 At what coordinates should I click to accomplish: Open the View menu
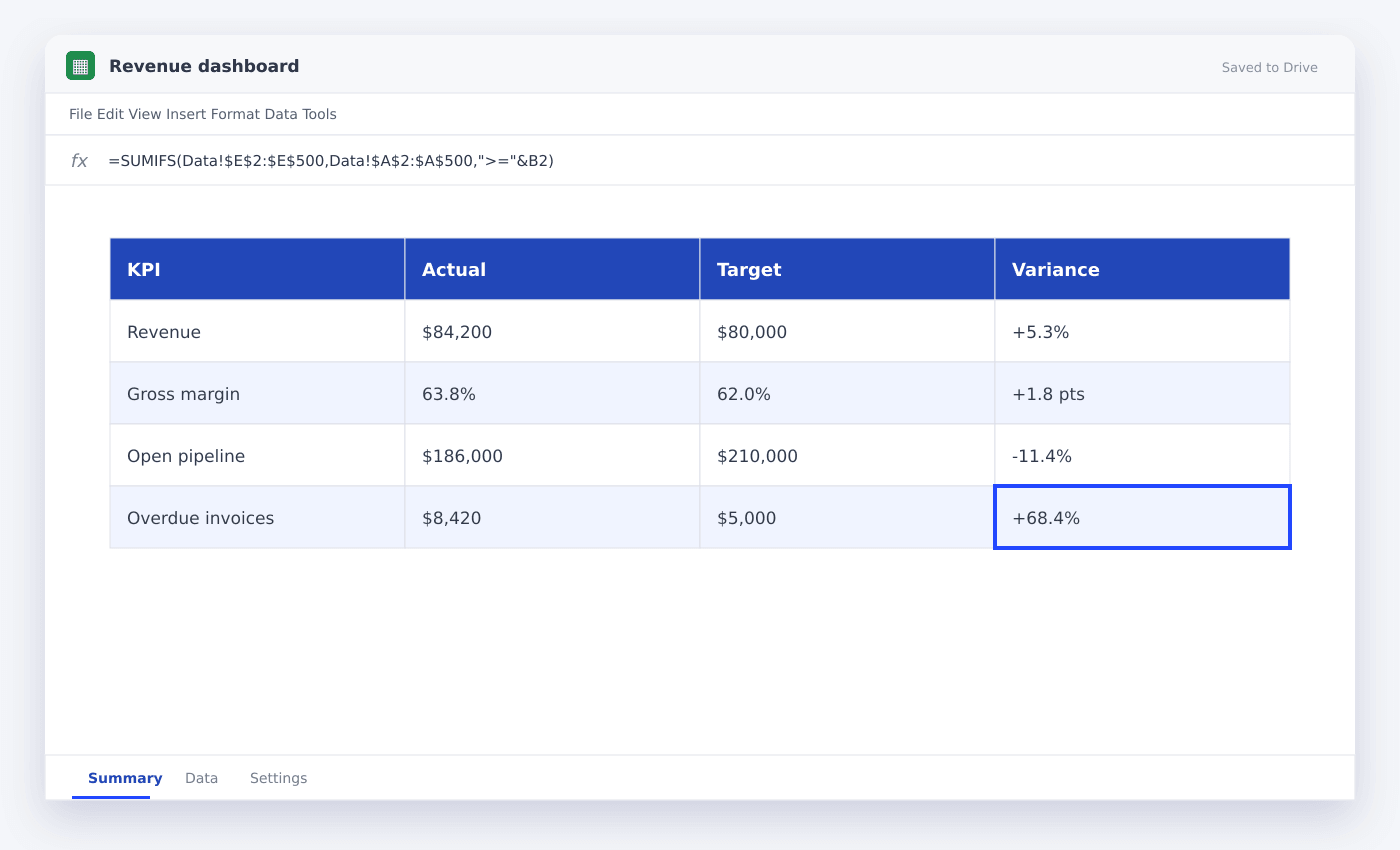[145, 114]
